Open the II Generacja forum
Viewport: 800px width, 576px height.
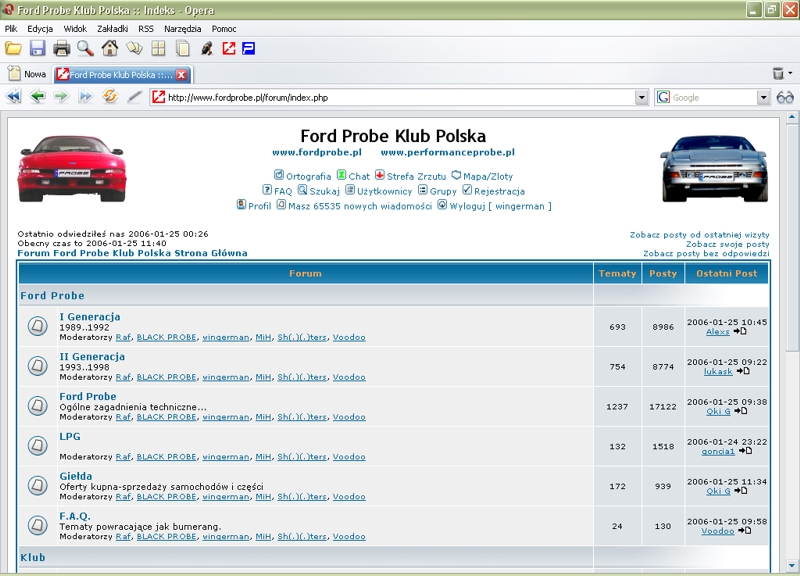coord(92,356)
